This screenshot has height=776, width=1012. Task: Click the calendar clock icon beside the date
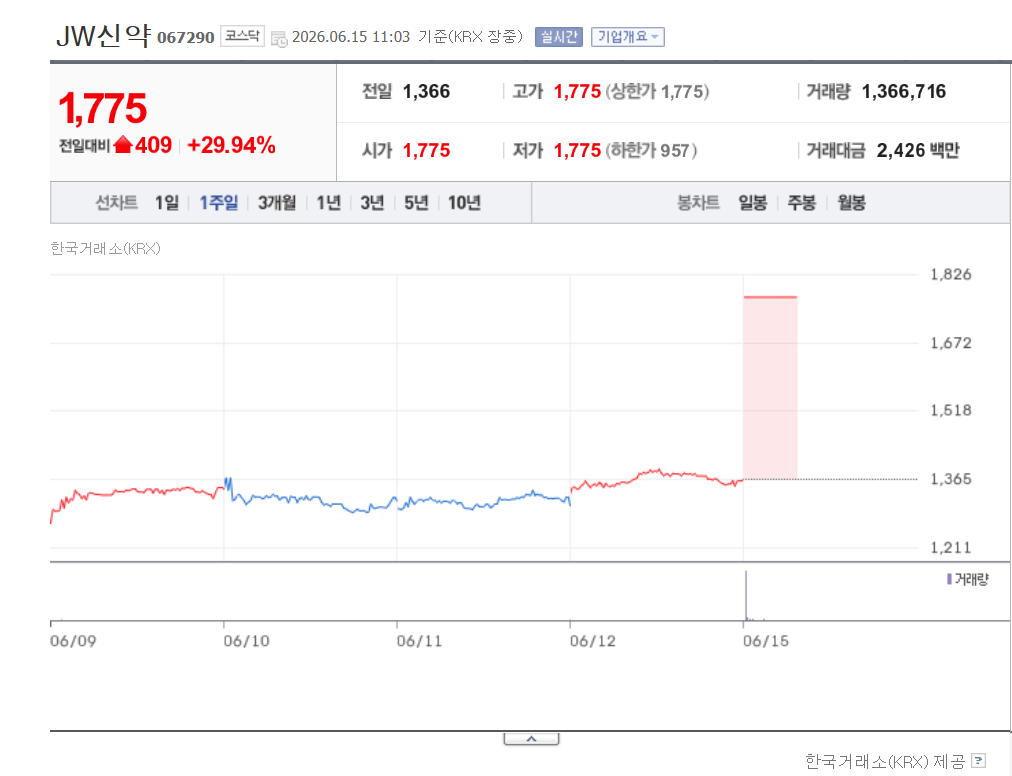coord(279,39)
